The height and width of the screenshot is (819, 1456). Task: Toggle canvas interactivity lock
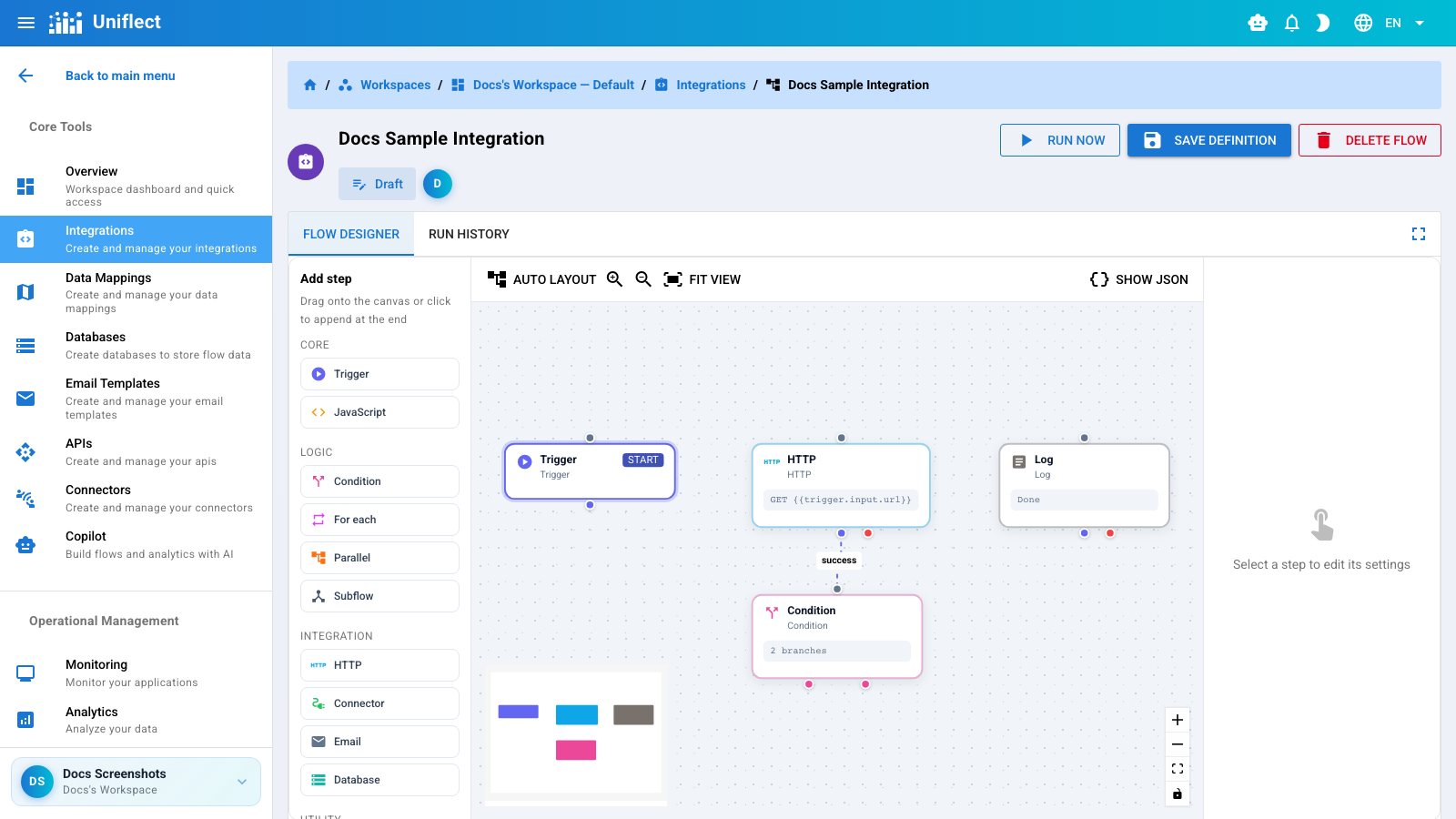(x=1178, y=794)
